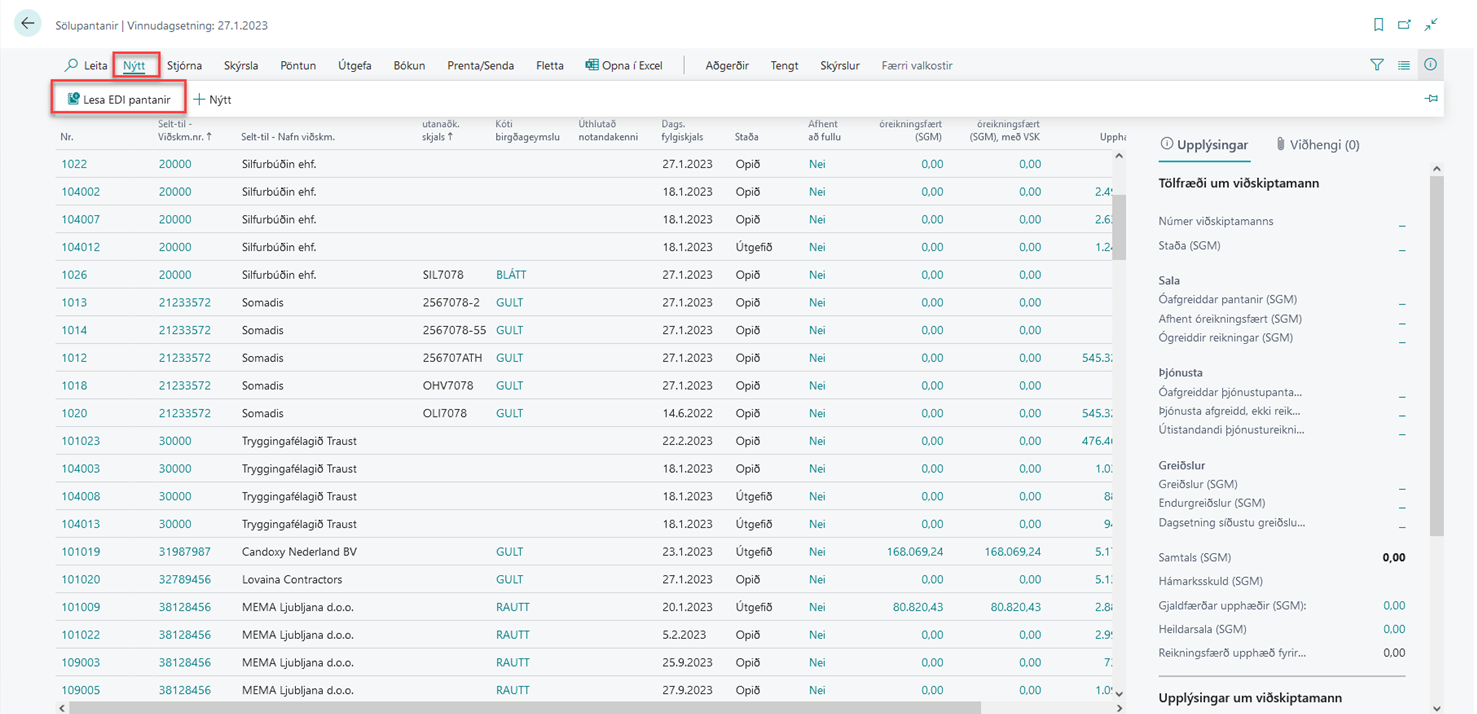The width and height of the screenshot is (1477, 714).
Task: Switch list layout via list view icon
Action: 1404,65
